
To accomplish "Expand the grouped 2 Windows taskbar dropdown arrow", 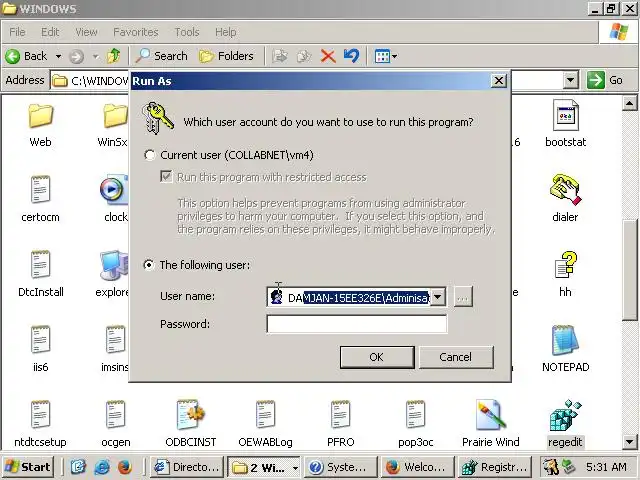I will [x=295, y=468].
